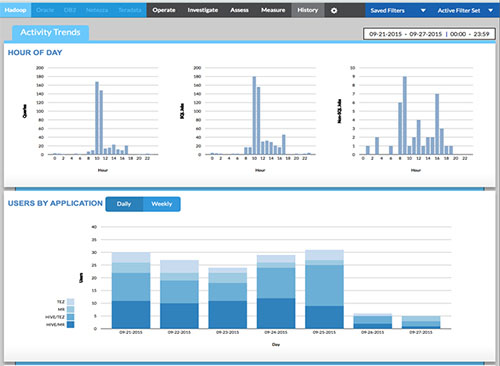Click the 09-21-2015 stacked bar

click(131, 290)
